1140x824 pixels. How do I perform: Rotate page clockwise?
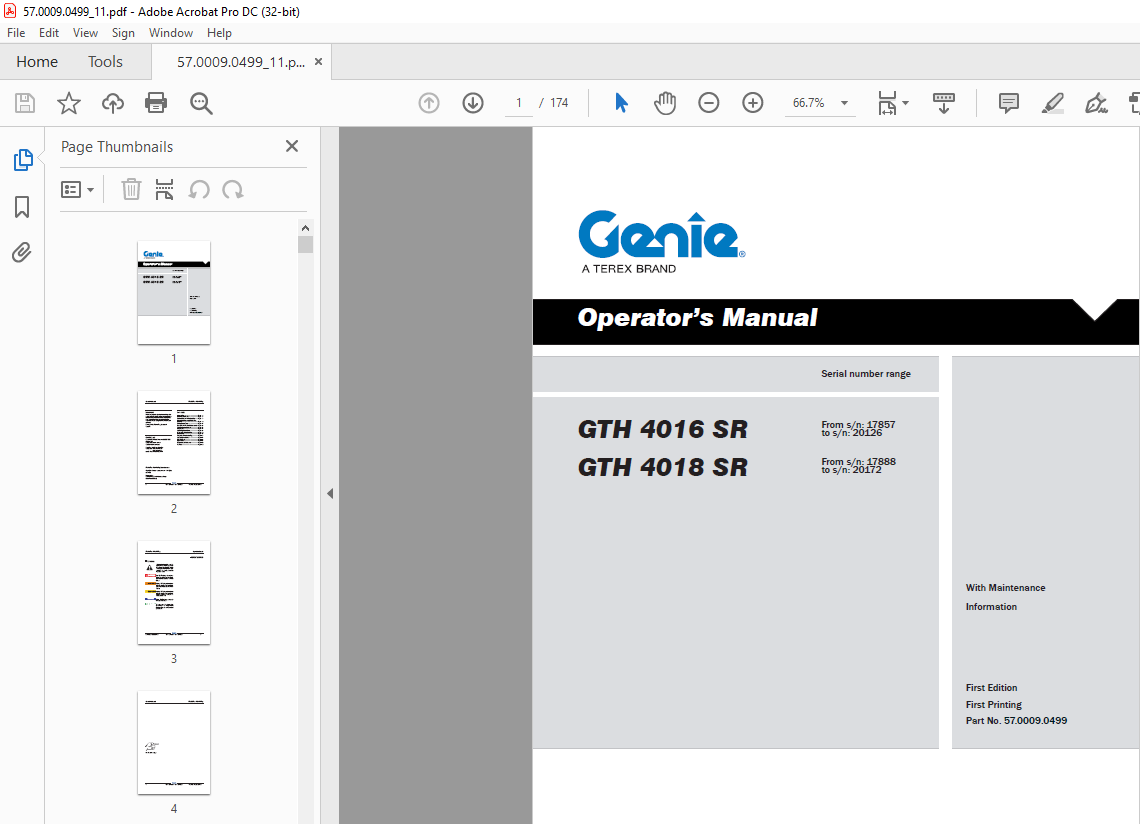[x=233, y=190]
